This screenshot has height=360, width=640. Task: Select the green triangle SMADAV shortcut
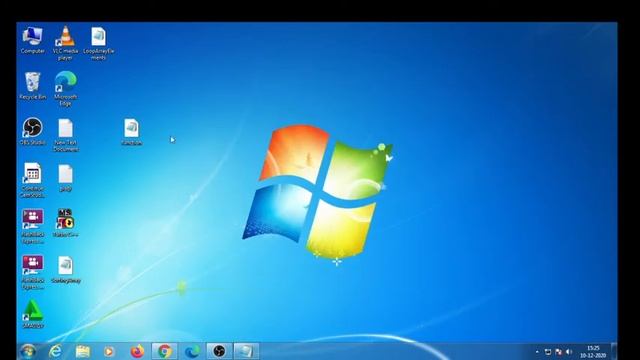[33, 314]
